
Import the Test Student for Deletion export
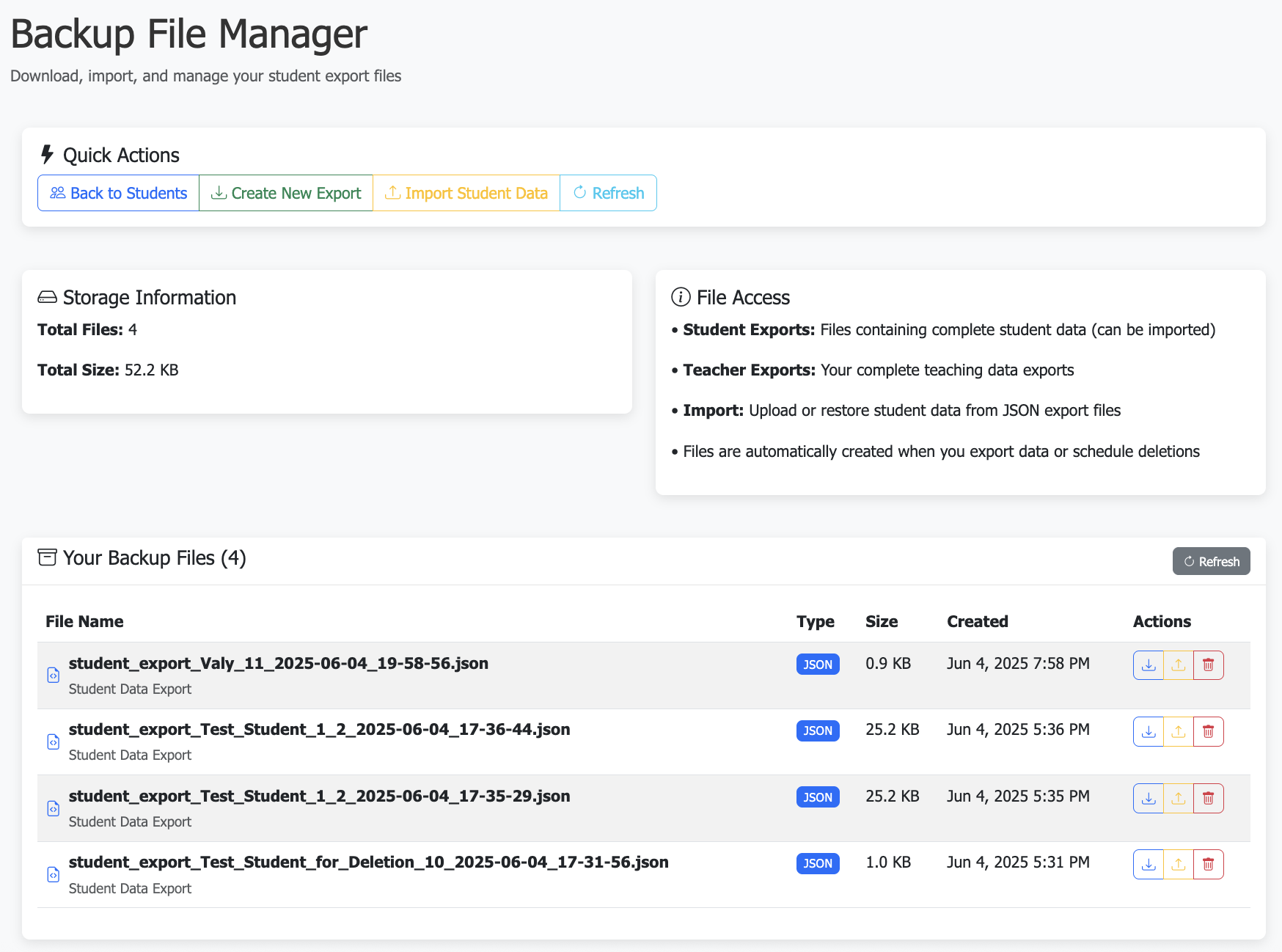click(x=1179, y=864)
